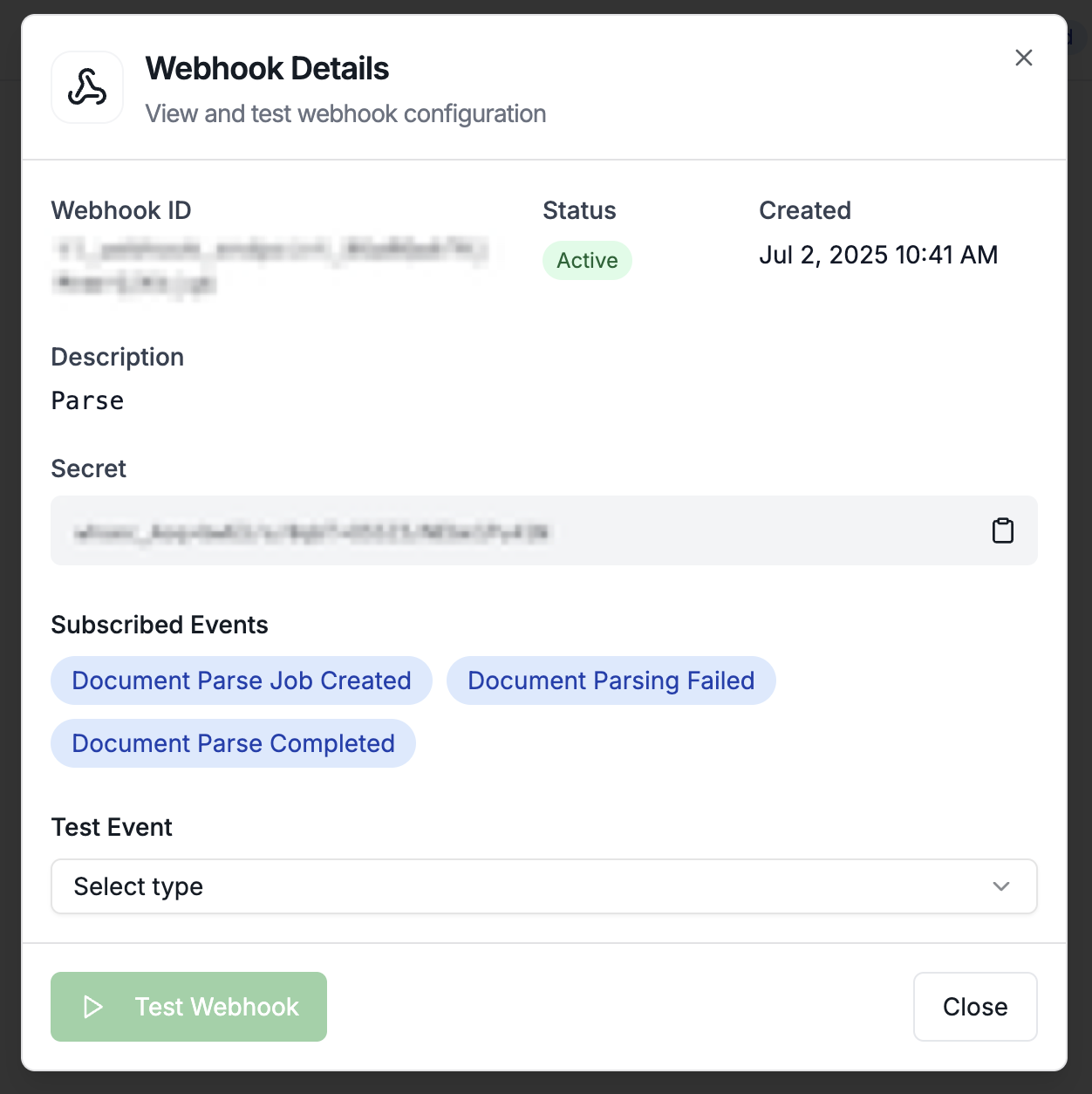This screenshot has height=1094, width=1092.
Task: Select the Document Parsing Failed tag
Action: pyautogui.click(x=611, y=680)
